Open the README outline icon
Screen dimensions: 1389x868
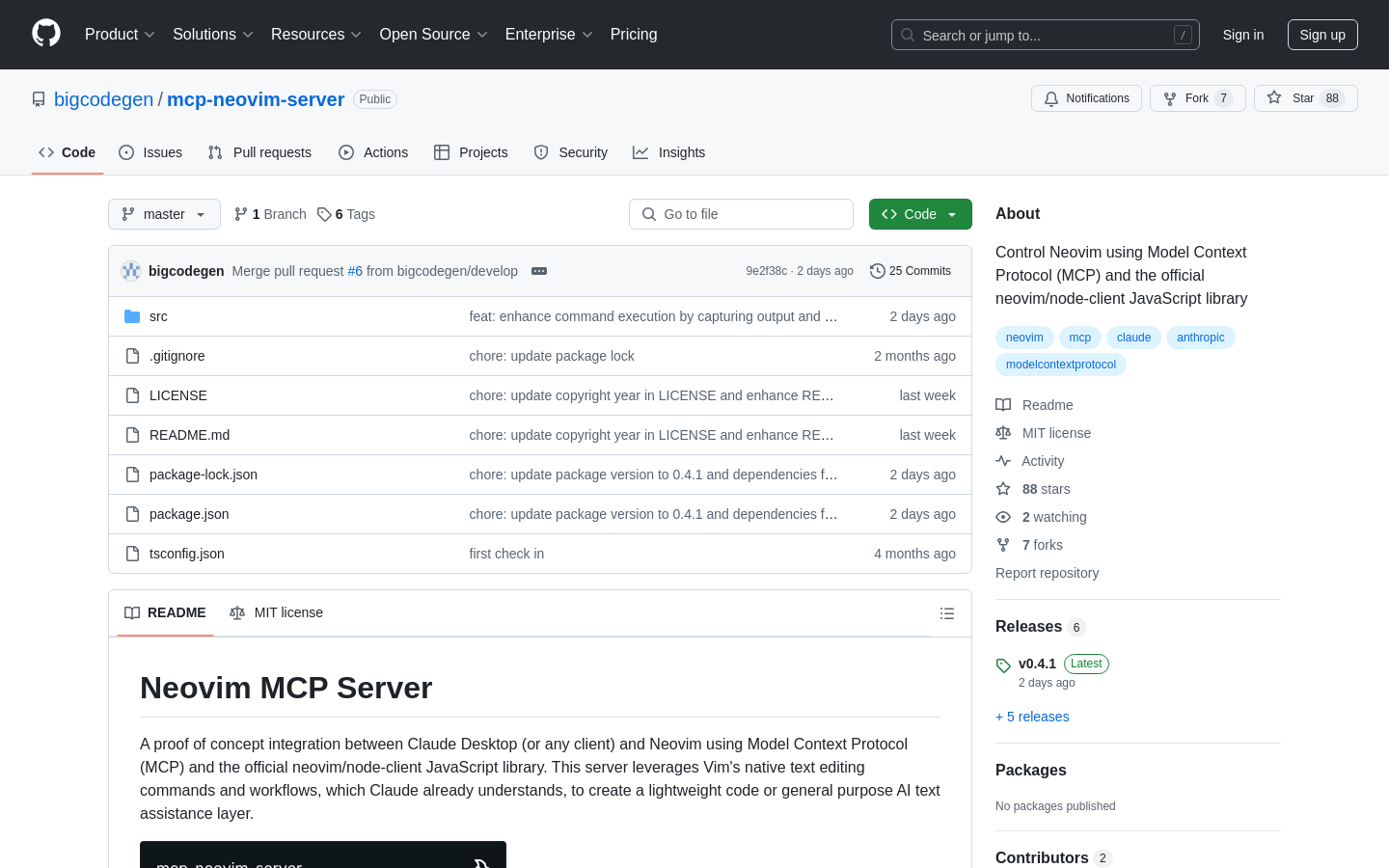947,613
